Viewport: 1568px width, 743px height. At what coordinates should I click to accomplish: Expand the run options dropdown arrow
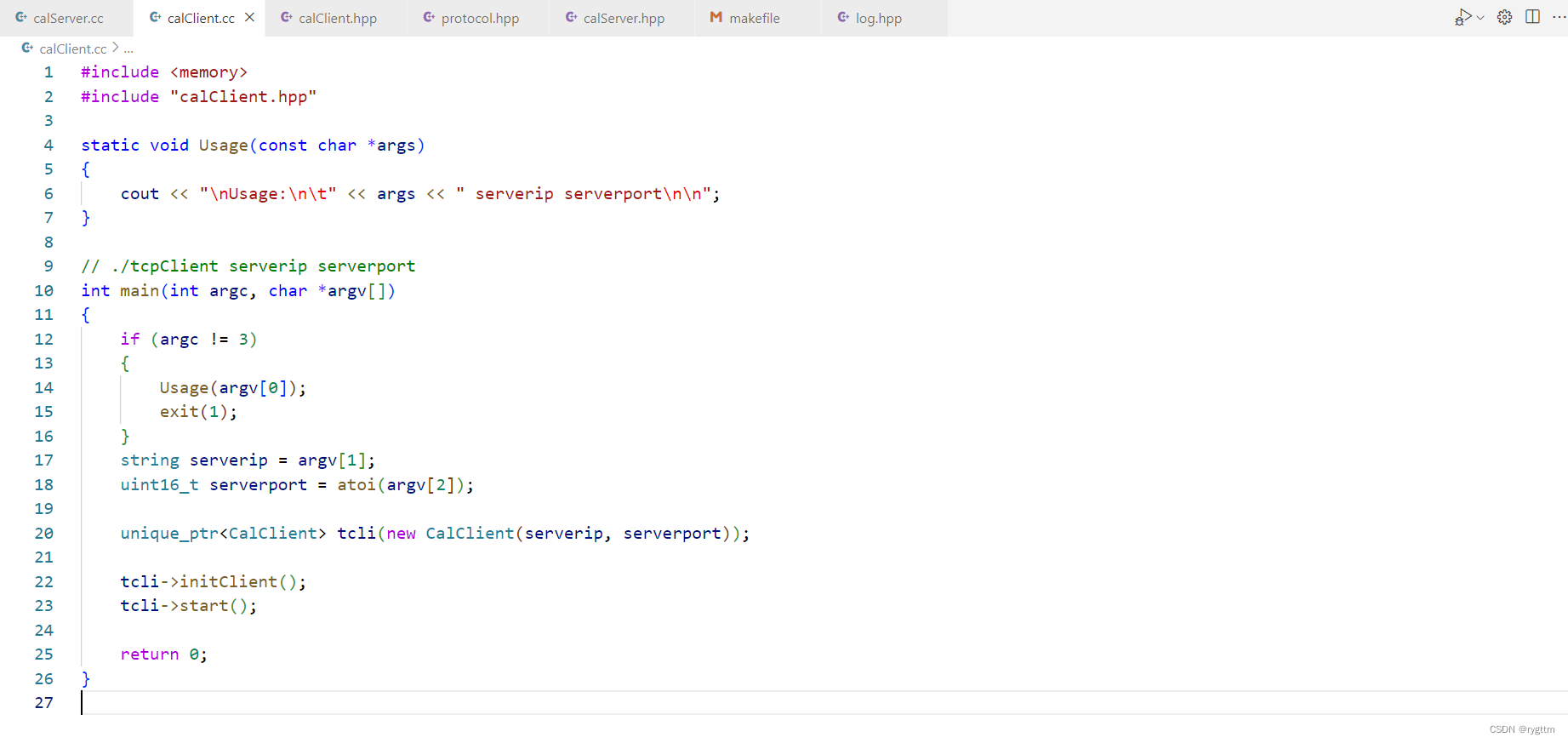tap(1480, 18)
